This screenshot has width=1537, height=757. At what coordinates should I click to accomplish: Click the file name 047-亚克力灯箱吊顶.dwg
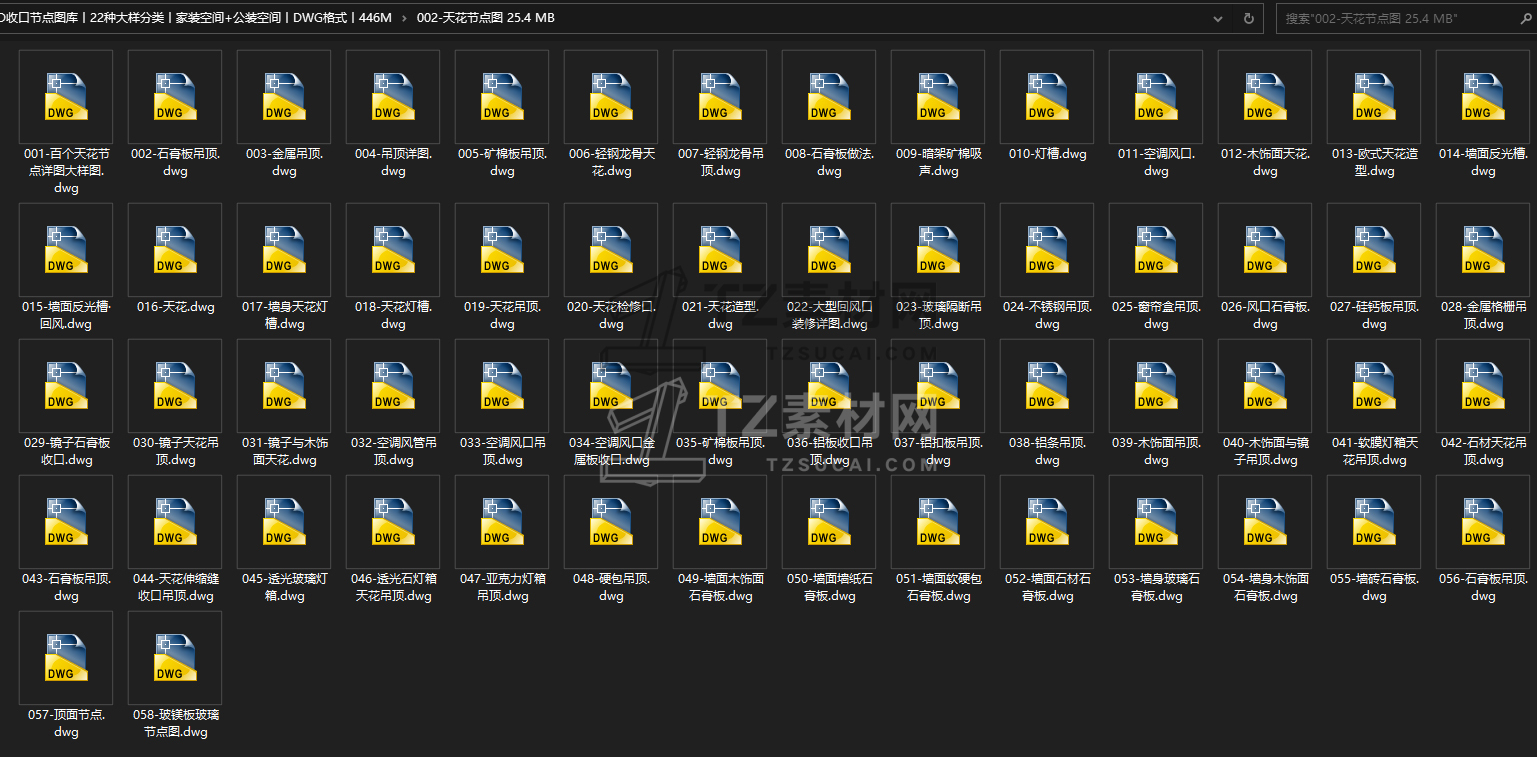tap(502, 588)
